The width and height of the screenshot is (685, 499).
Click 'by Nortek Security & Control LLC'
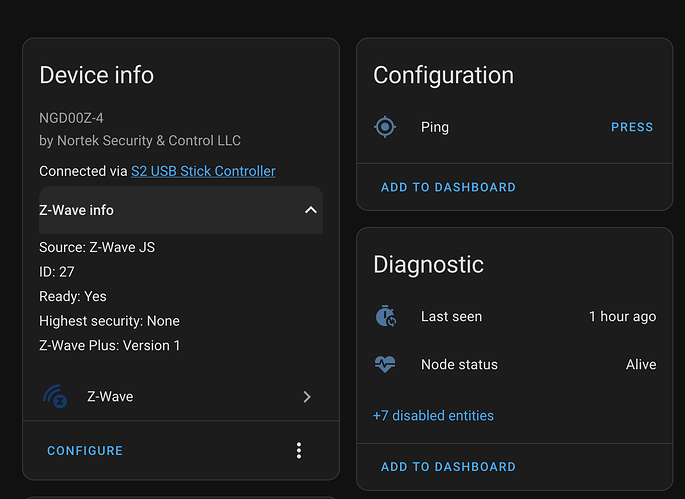pos(140,141)
